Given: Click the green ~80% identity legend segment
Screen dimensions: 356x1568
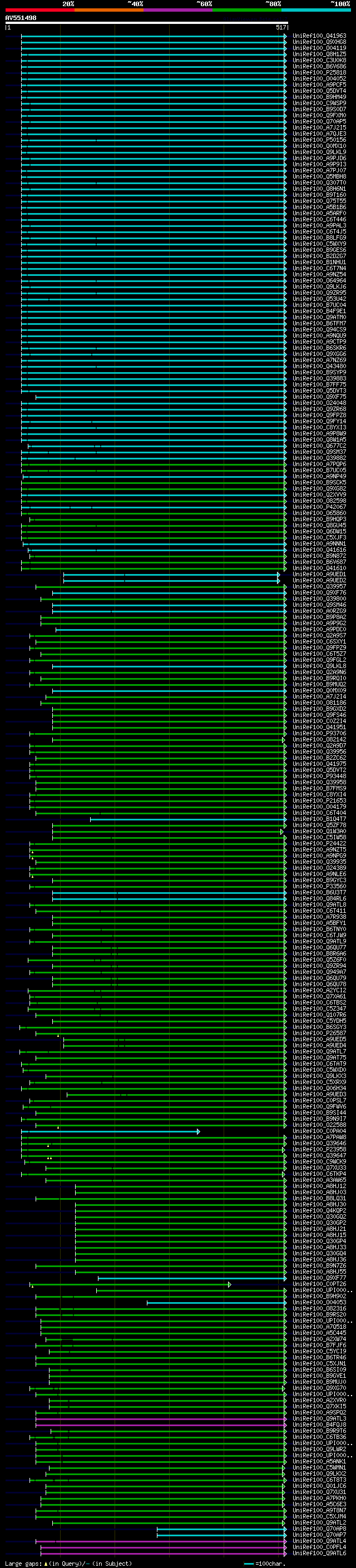Looking at the screenshot, I should tap(247, 10).
